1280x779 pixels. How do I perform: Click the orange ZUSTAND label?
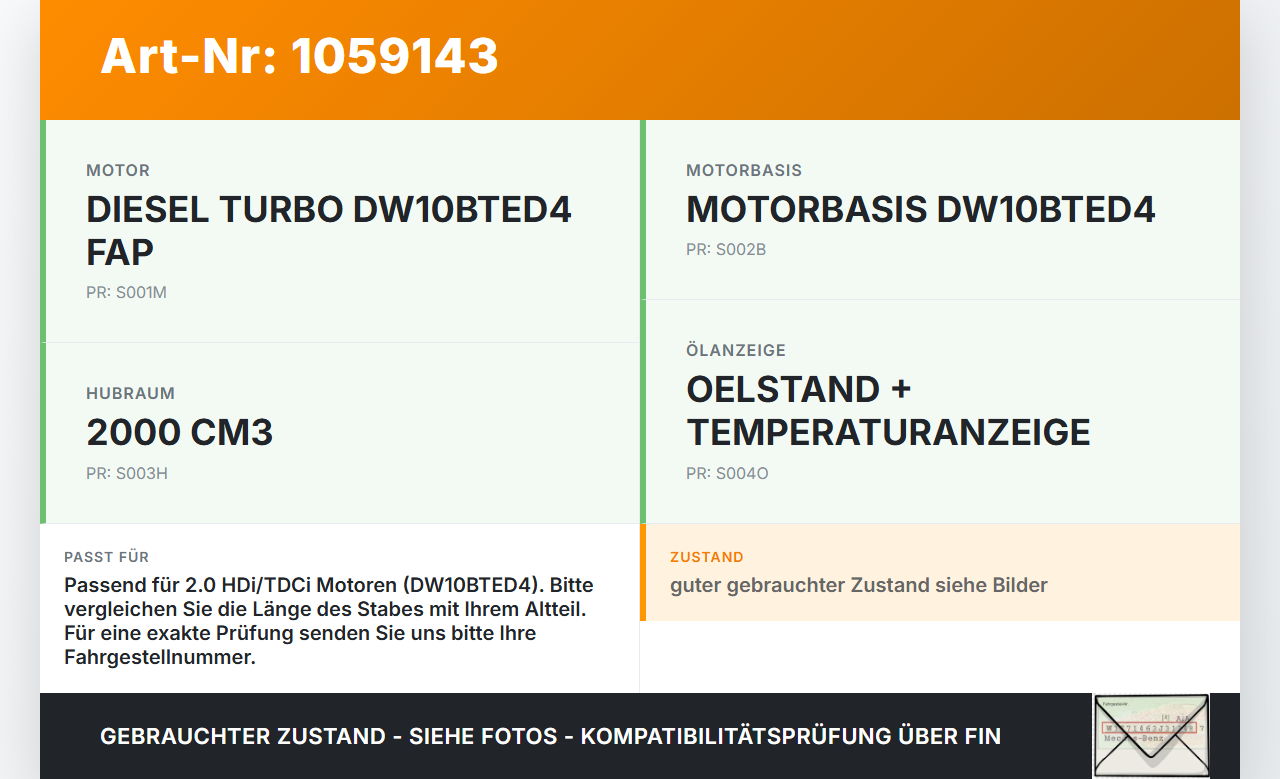pos(707,557)
